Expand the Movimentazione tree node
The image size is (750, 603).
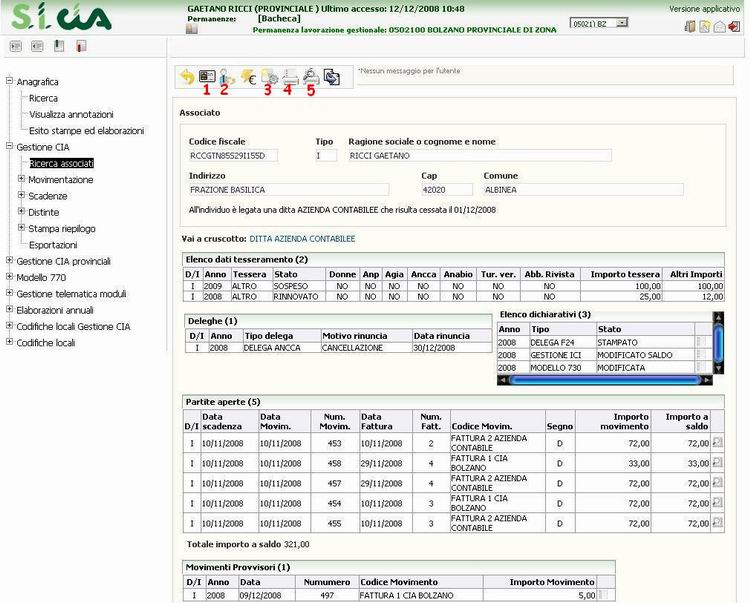21,178
